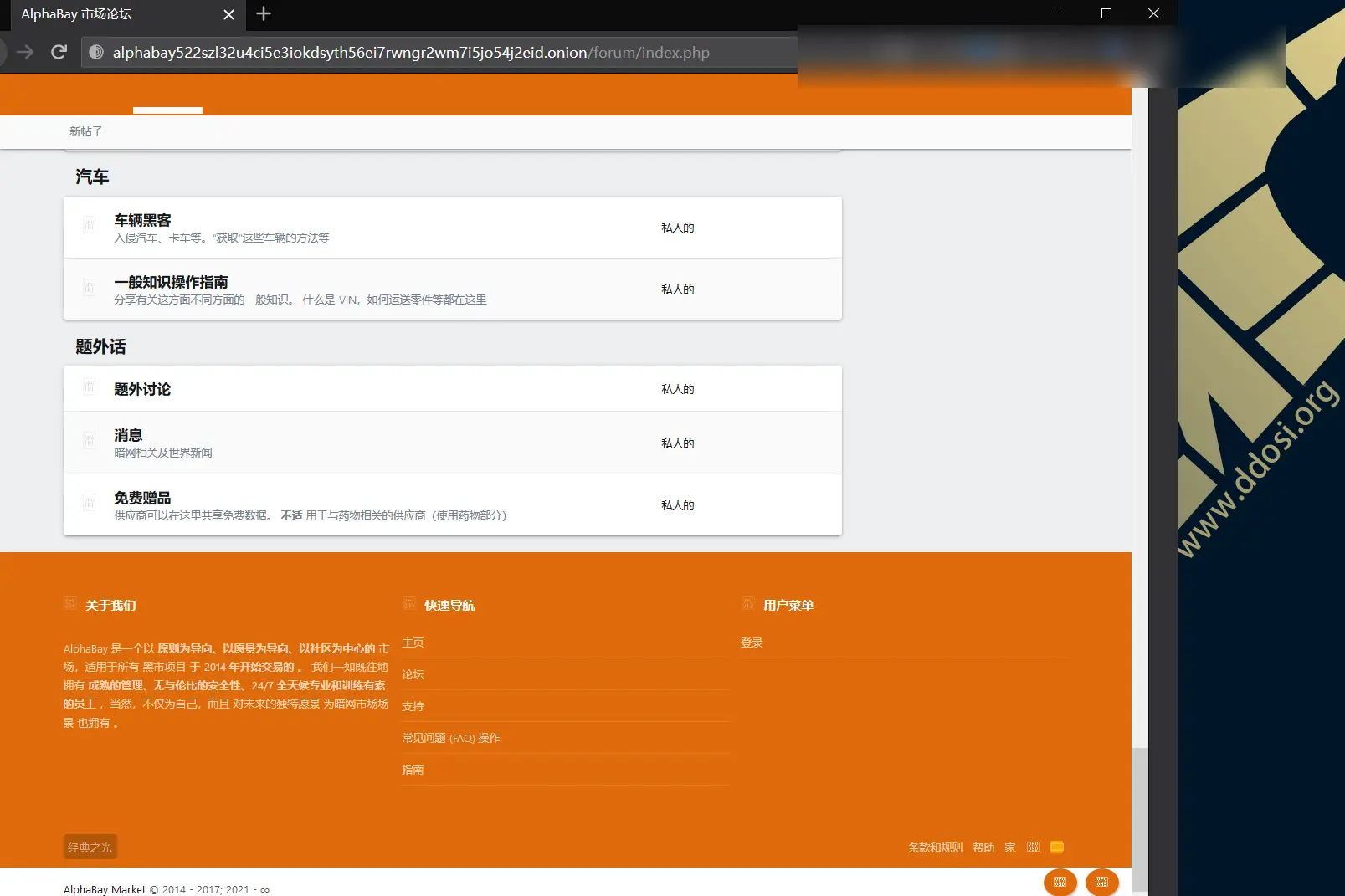The height and width of the screenshot is (896, 1345).
Task: Click 私人的 label in 车辆黑客 row
Action: point(677,228)
